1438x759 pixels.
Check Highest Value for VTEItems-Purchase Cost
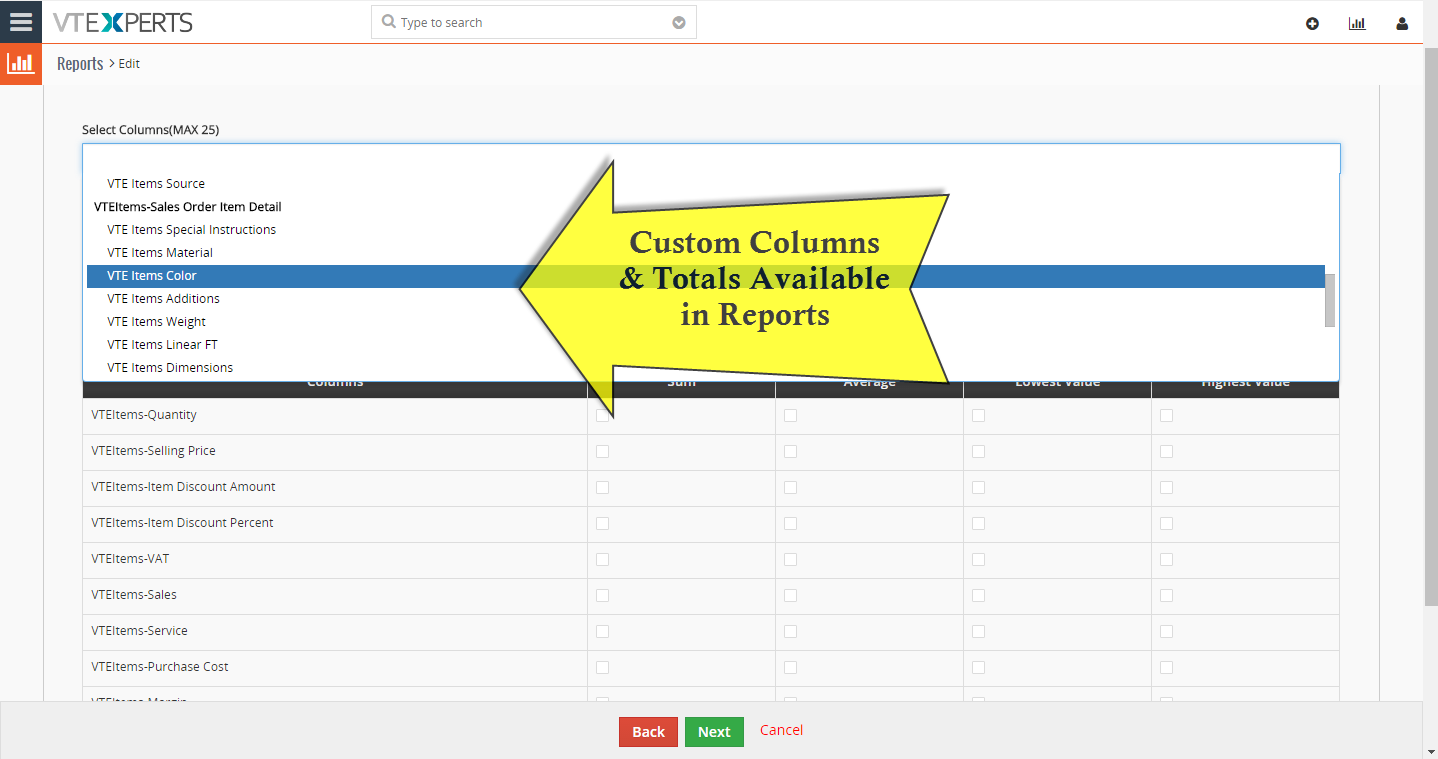pos(1166,667)
